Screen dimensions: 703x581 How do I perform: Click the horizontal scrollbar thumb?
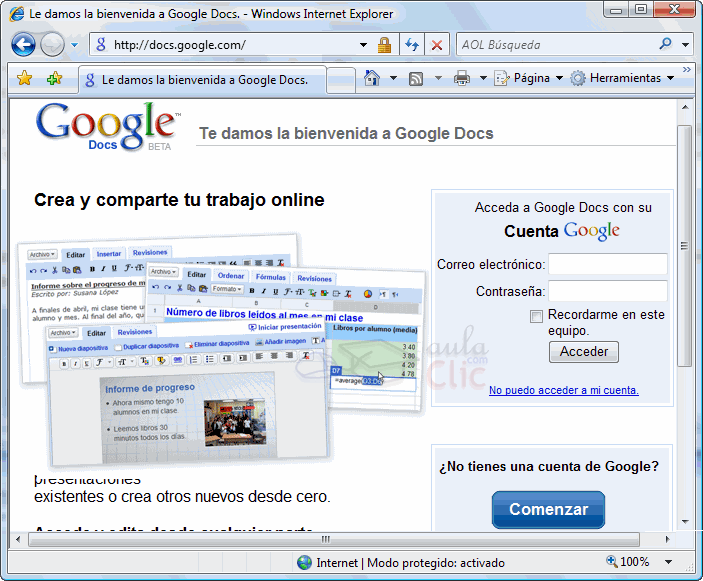(334, 539)
